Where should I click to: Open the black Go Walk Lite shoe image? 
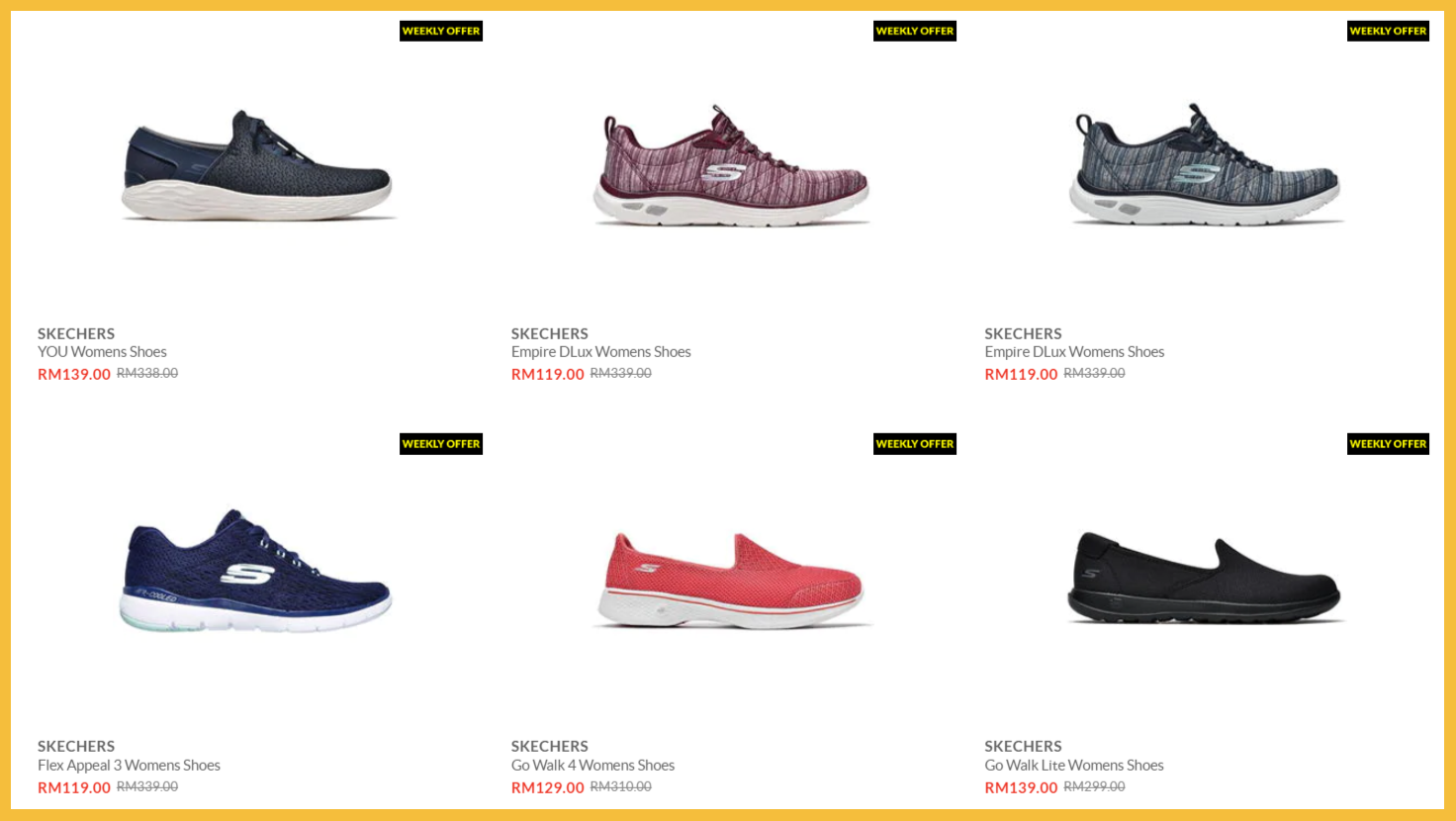tap(1205, 578)
